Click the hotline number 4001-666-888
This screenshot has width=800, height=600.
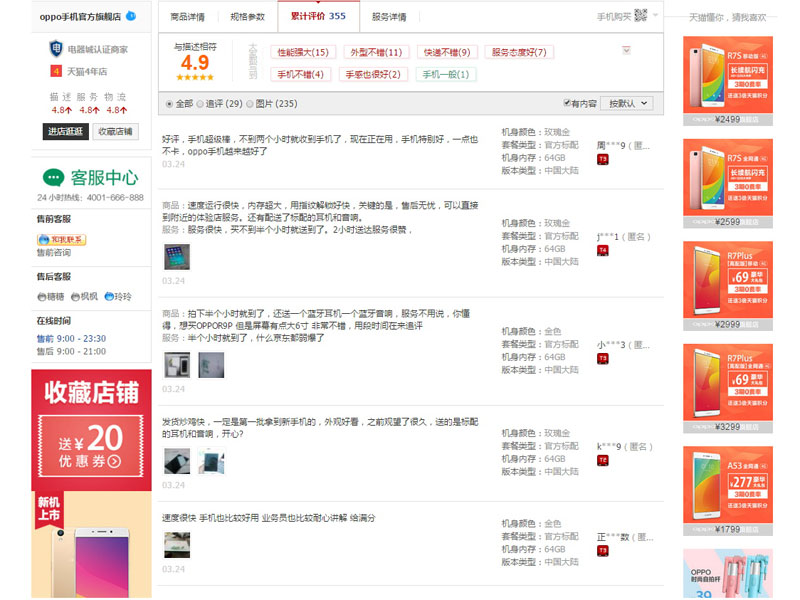point(115,197)
